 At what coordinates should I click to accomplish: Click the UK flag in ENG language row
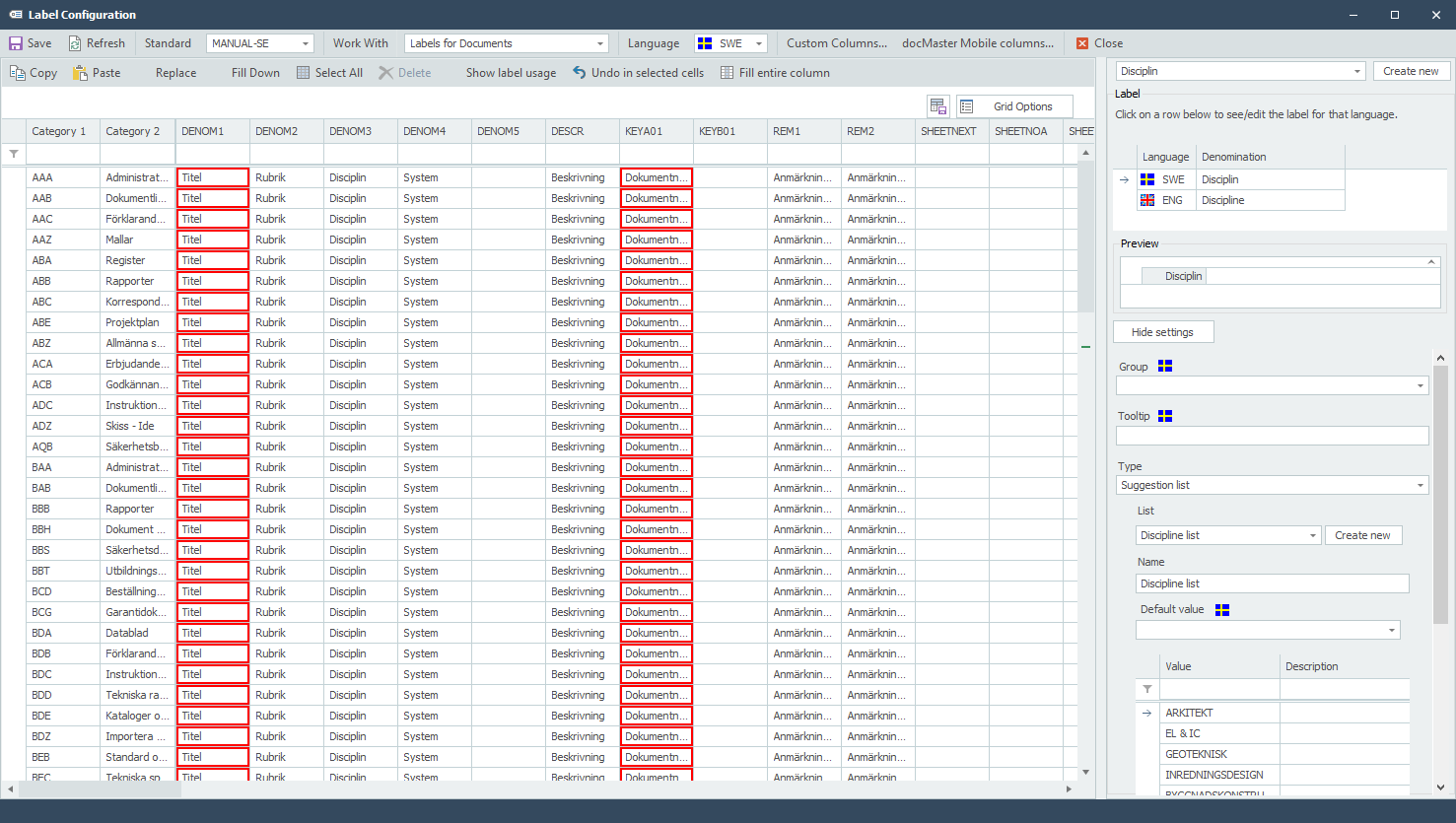coord(1147,200)
